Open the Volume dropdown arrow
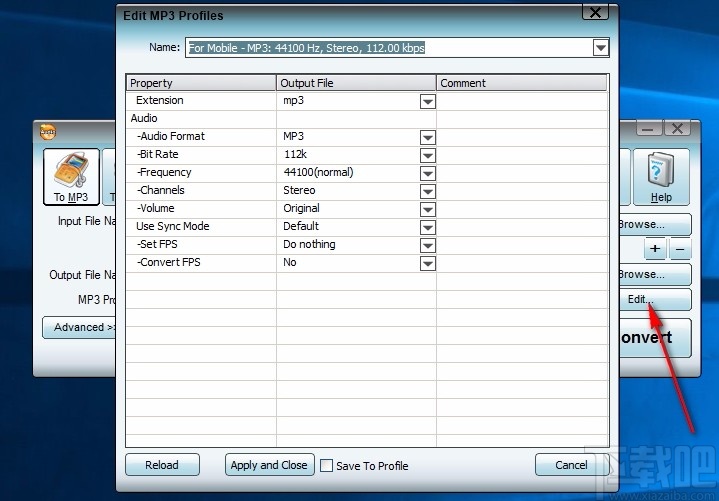 pyautogui.click(x=427, y=209)
